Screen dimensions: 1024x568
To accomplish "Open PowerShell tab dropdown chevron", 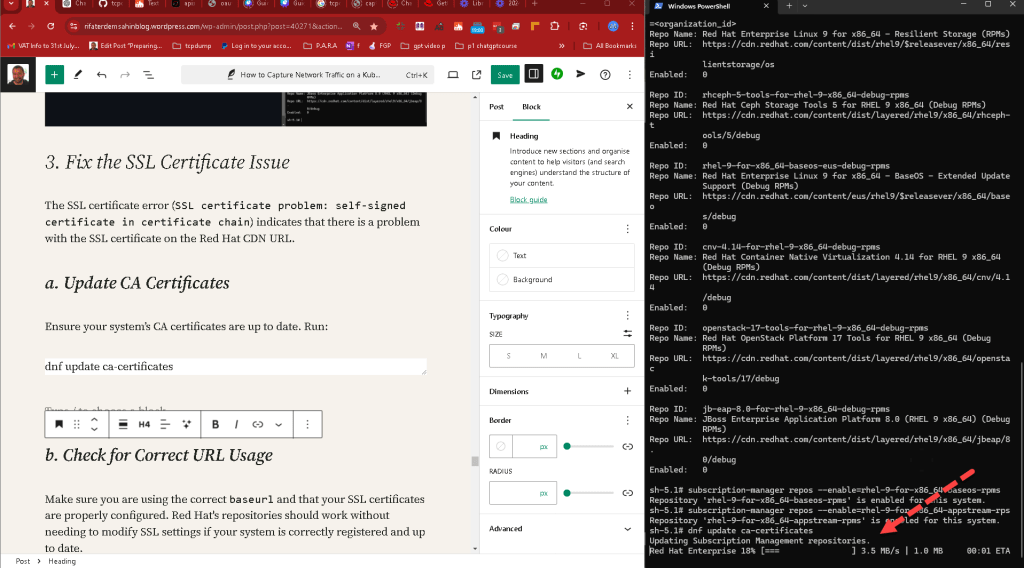I will [805, 6].
